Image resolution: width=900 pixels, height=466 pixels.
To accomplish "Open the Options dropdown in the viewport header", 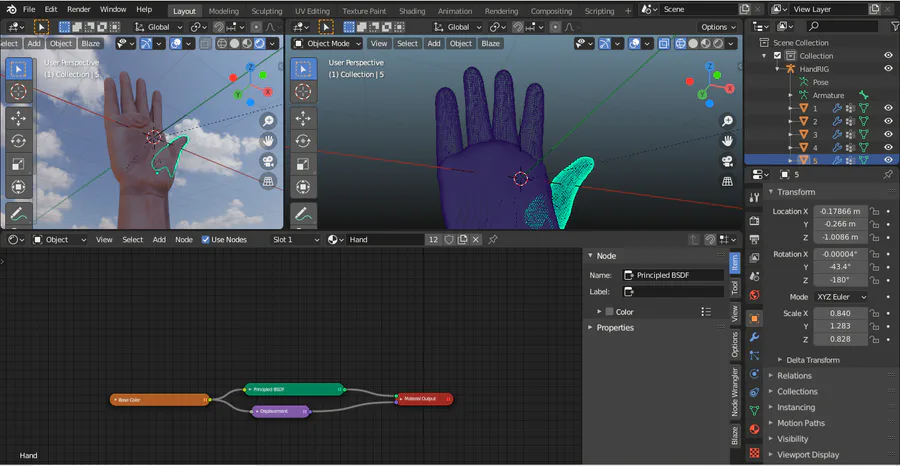I will 718,27.
